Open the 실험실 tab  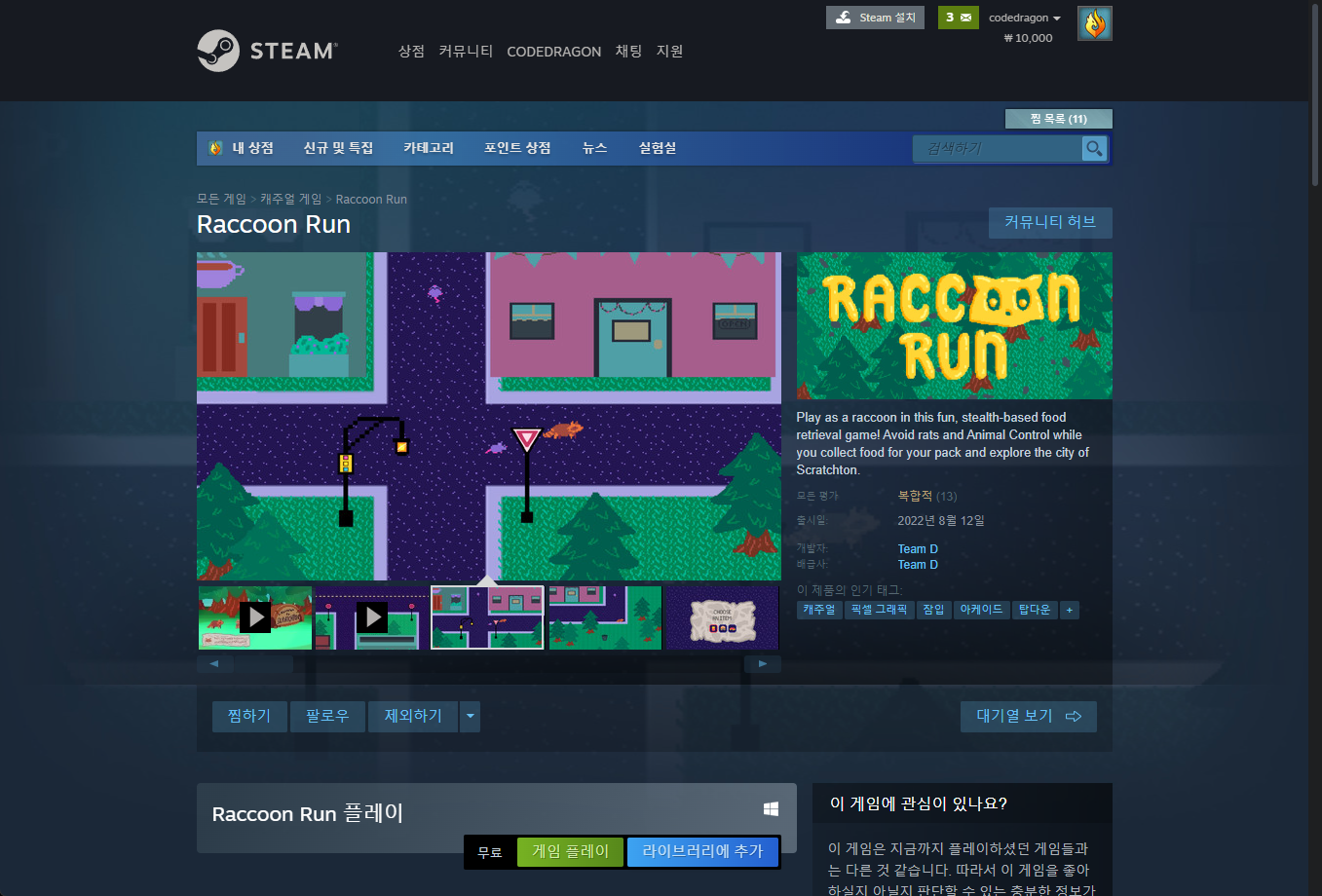pyautogui.click(x=658, y=148)
